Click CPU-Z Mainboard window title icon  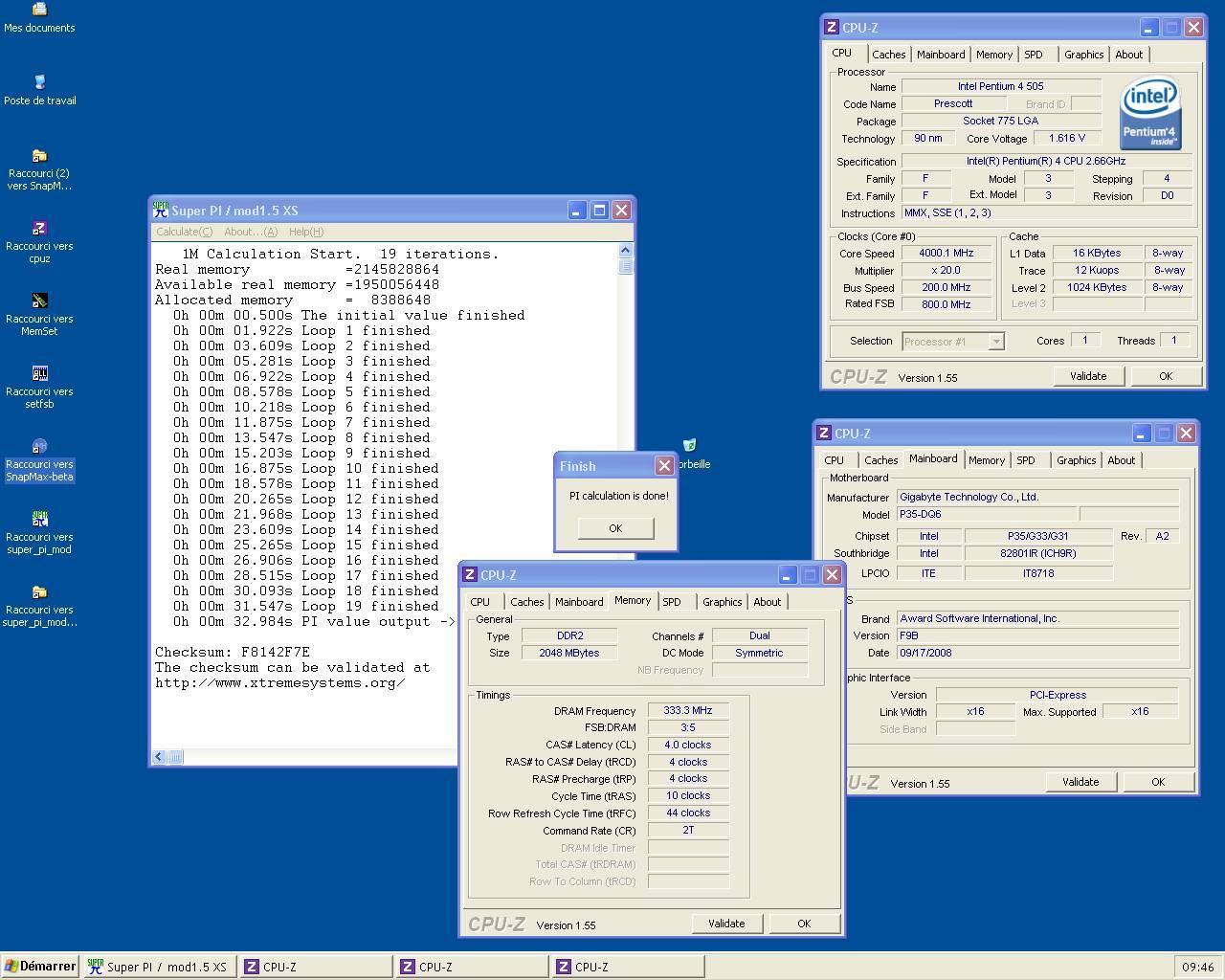coord(824,434)
